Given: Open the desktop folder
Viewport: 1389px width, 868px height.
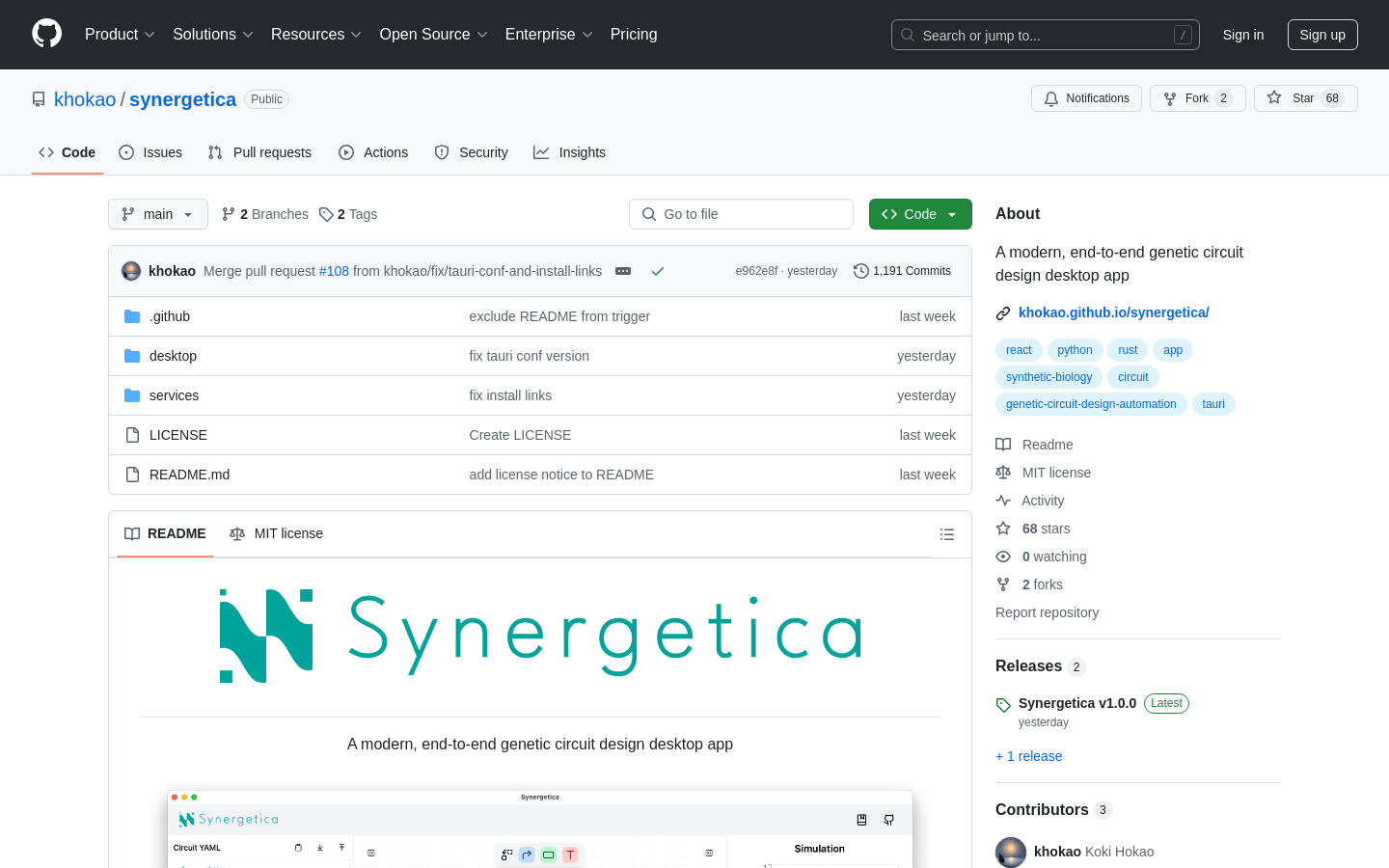Looking at the screenshot, I should click(173, 356).
